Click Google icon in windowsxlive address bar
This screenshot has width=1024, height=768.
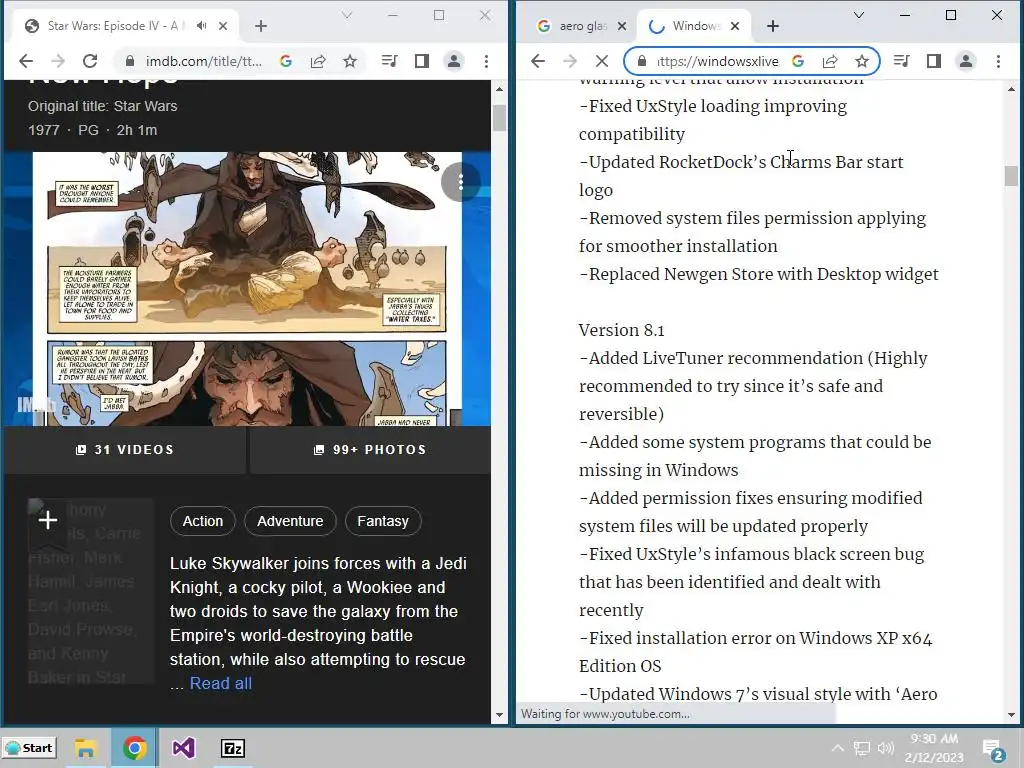797,61
